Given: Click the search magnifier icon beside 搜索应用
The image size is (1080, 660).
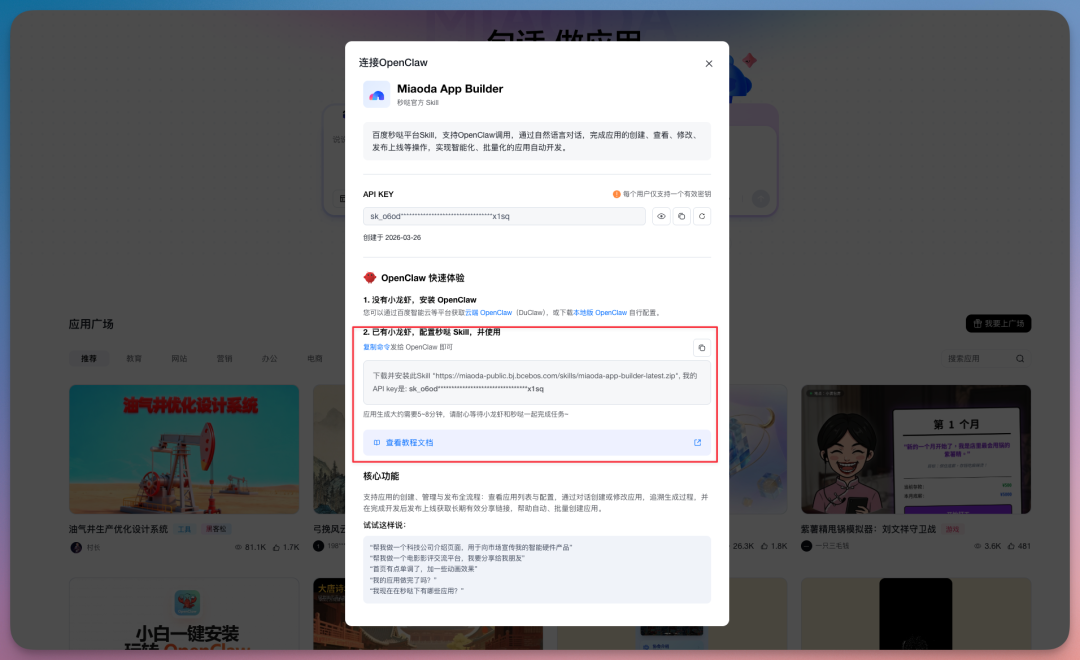Looking at the screenshot, I should [x=1018, y=357].
